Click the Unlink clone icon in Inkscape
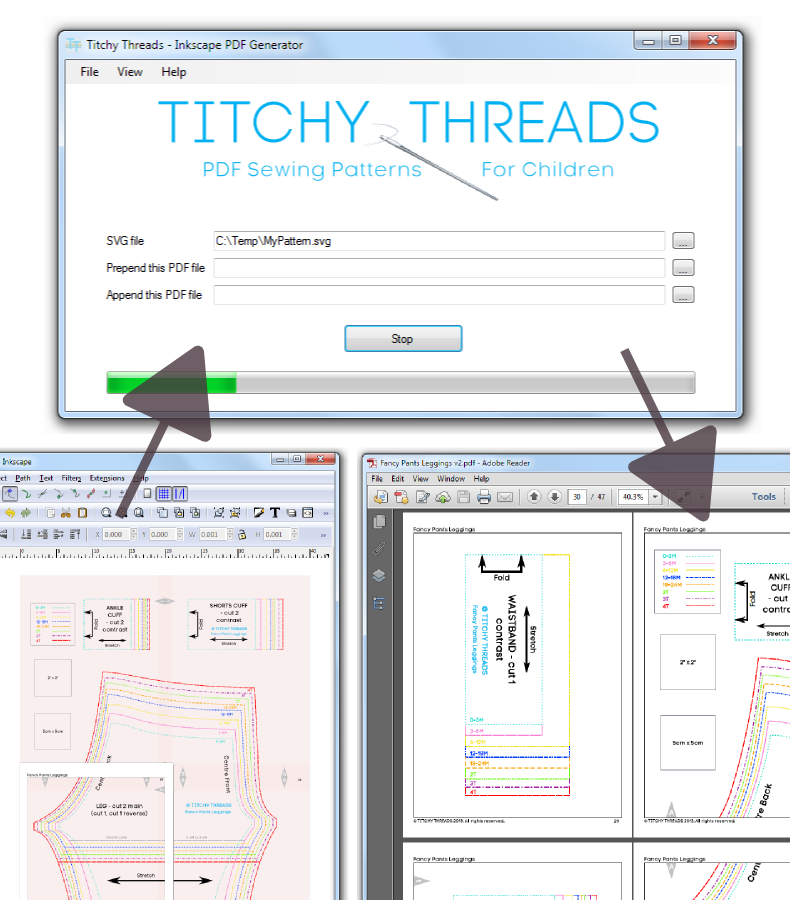Screen dimensions: 790x900 tap(195, 513)
